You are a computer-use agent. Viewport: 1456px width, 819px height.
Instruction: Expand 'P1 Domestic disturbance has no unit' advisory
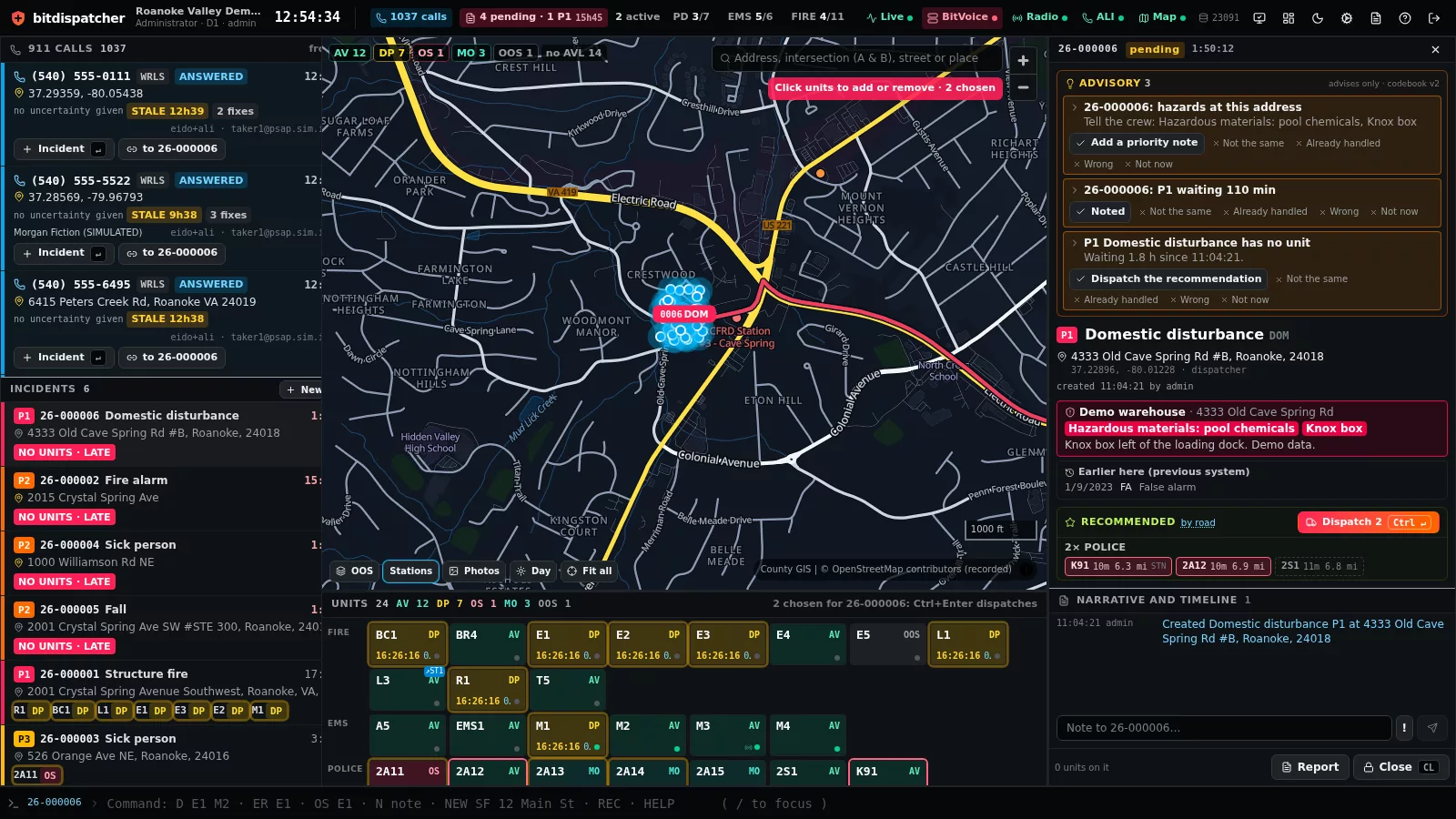point(1075,243)
